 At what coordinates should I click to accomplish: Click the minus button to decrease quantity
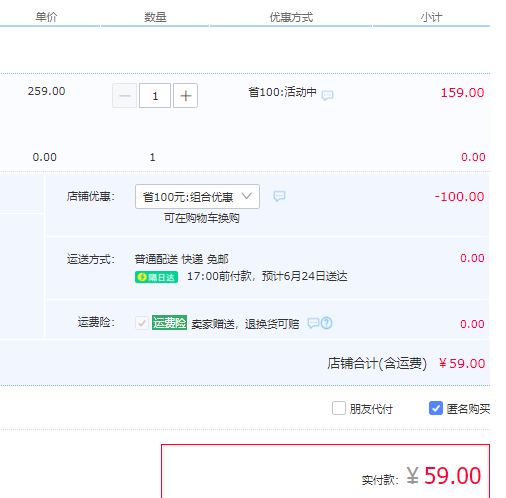(x=124, y=96)
